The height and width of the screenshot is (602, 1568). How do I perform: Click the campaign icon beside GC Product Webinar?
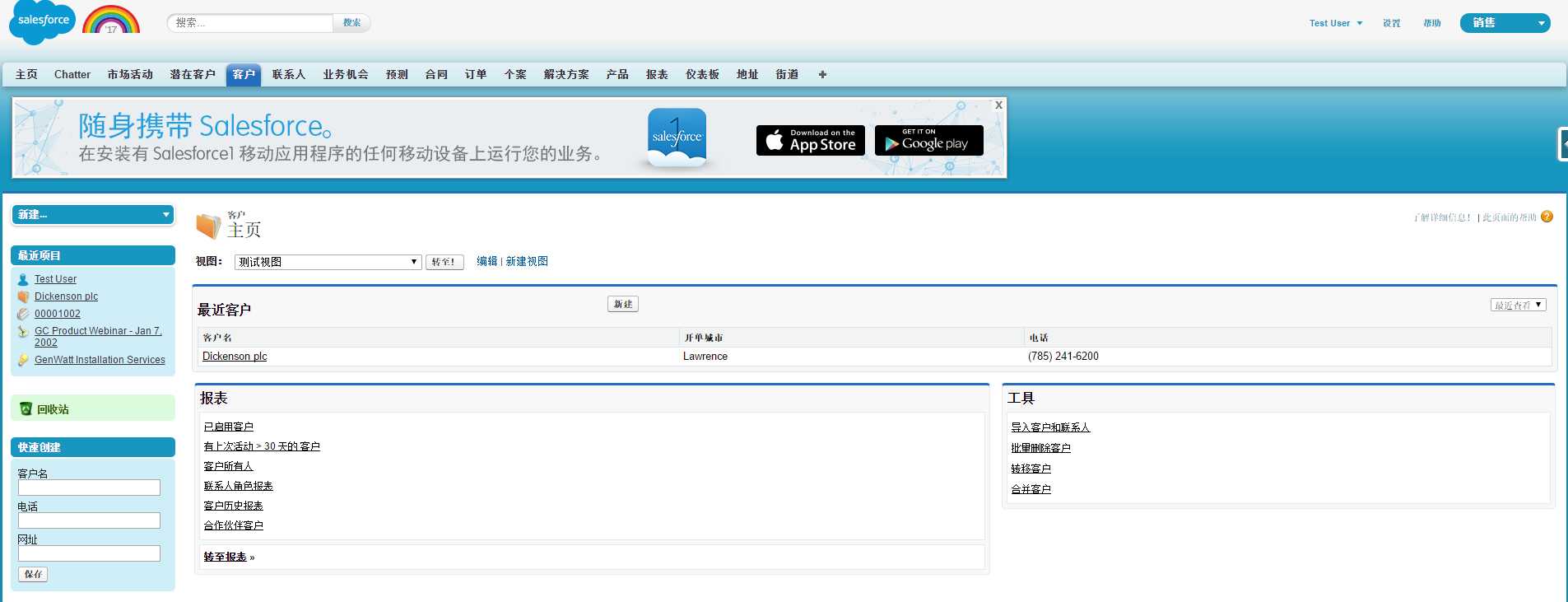[x=23, y=332]
